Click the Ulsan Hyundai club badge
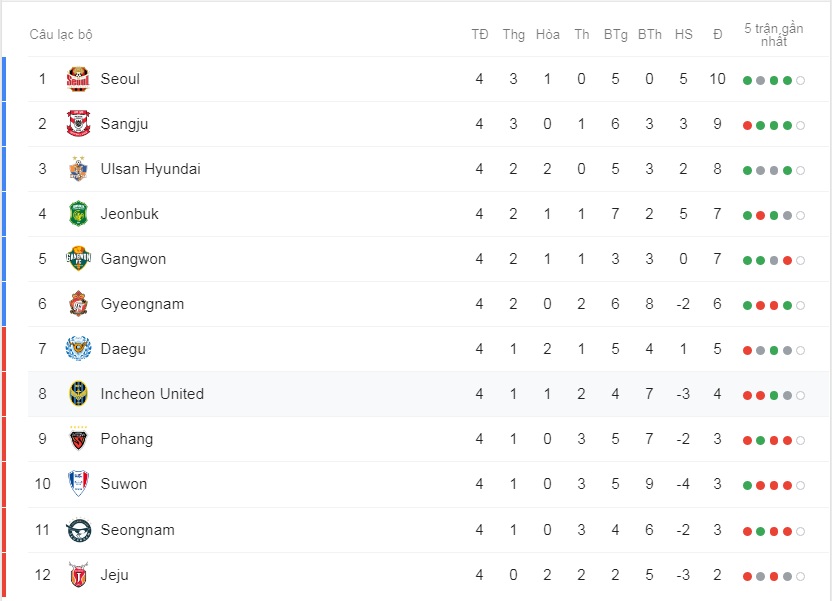Image resolution: width=832 pixels, height=601 pixels. point(78,169)
